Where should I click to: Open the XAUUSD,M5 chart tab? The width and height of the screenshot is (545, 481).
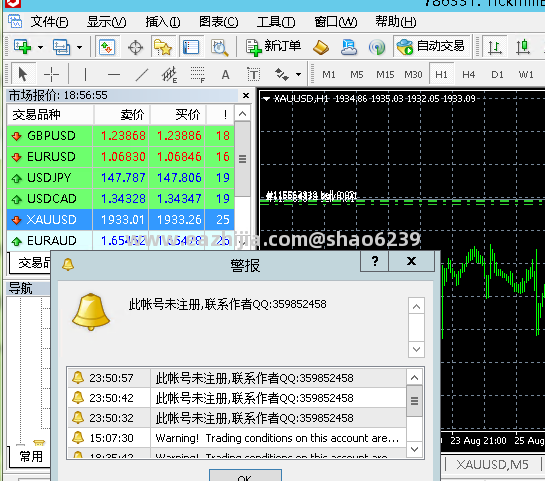pyautogui.click(x=492, y=465)
